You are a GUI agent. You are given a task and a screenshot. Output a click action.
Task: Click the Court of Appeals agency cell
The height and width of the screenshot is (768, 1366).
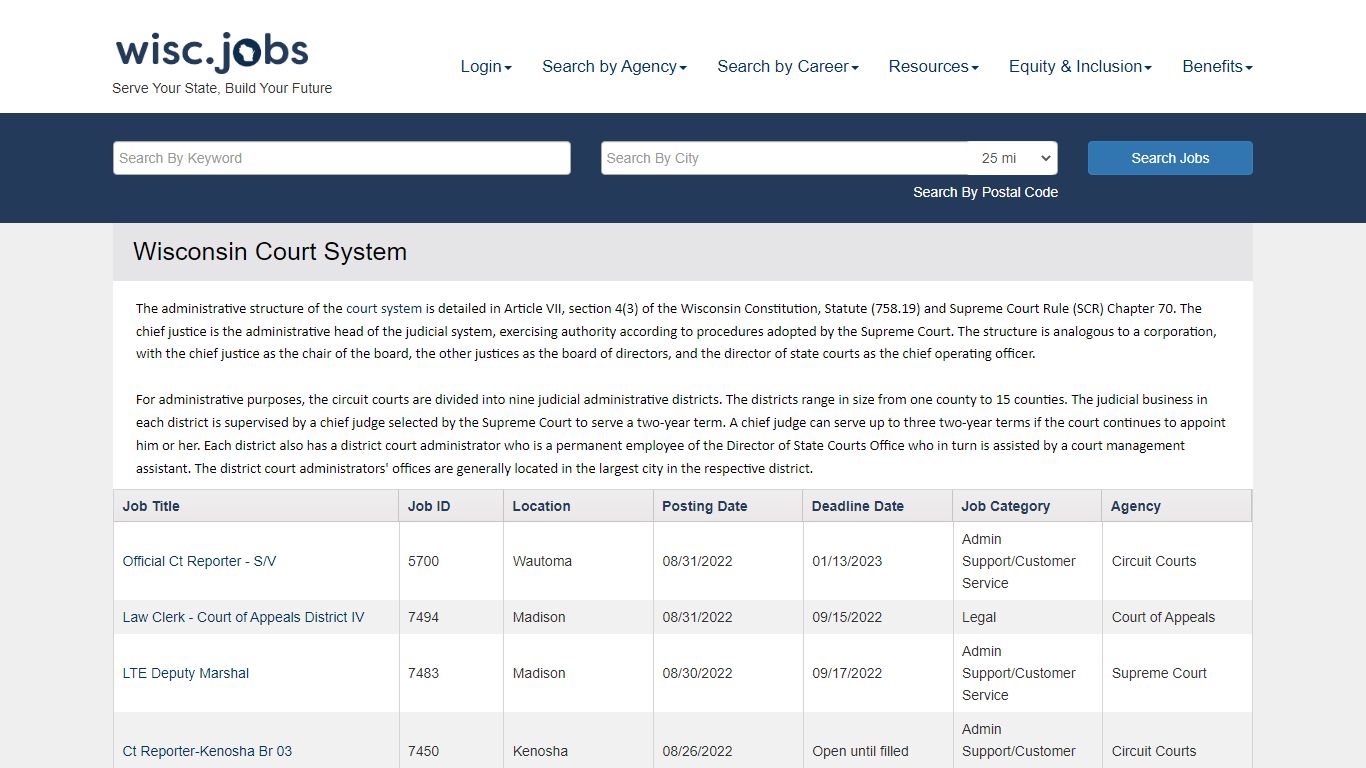coord(1177,617)
